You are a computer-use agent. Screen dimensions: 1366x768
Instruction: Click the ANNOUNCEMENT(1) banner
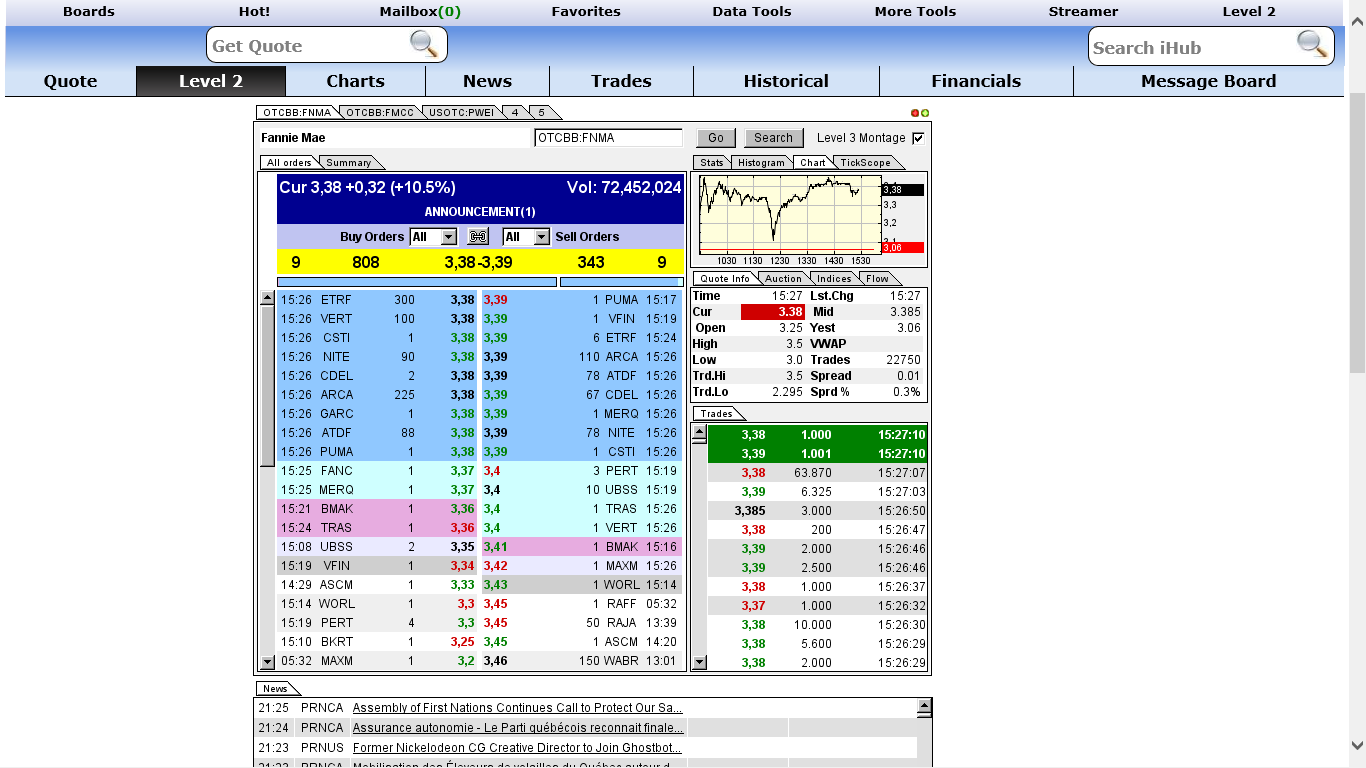[480, 212]
